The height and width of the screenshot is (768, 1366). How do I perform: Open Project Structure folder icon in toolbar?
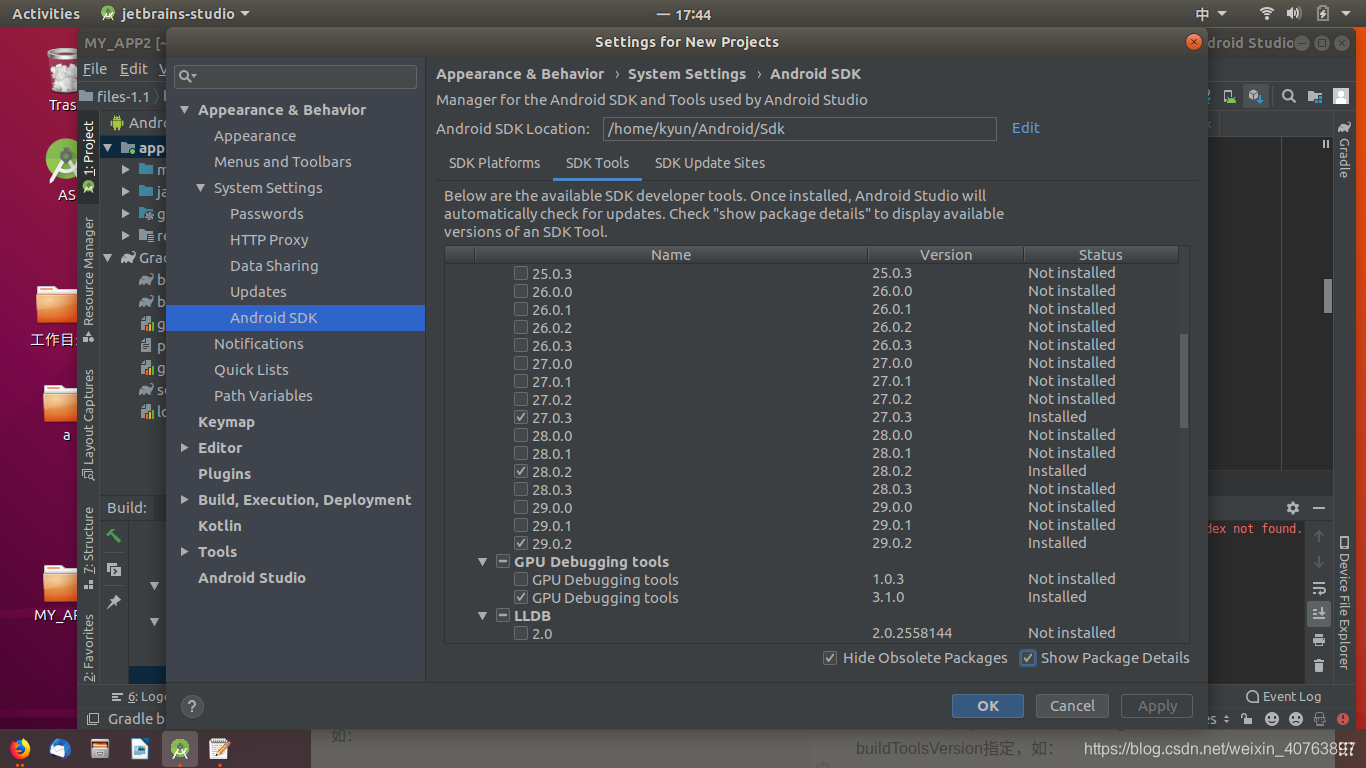(x=1315, y=97)
